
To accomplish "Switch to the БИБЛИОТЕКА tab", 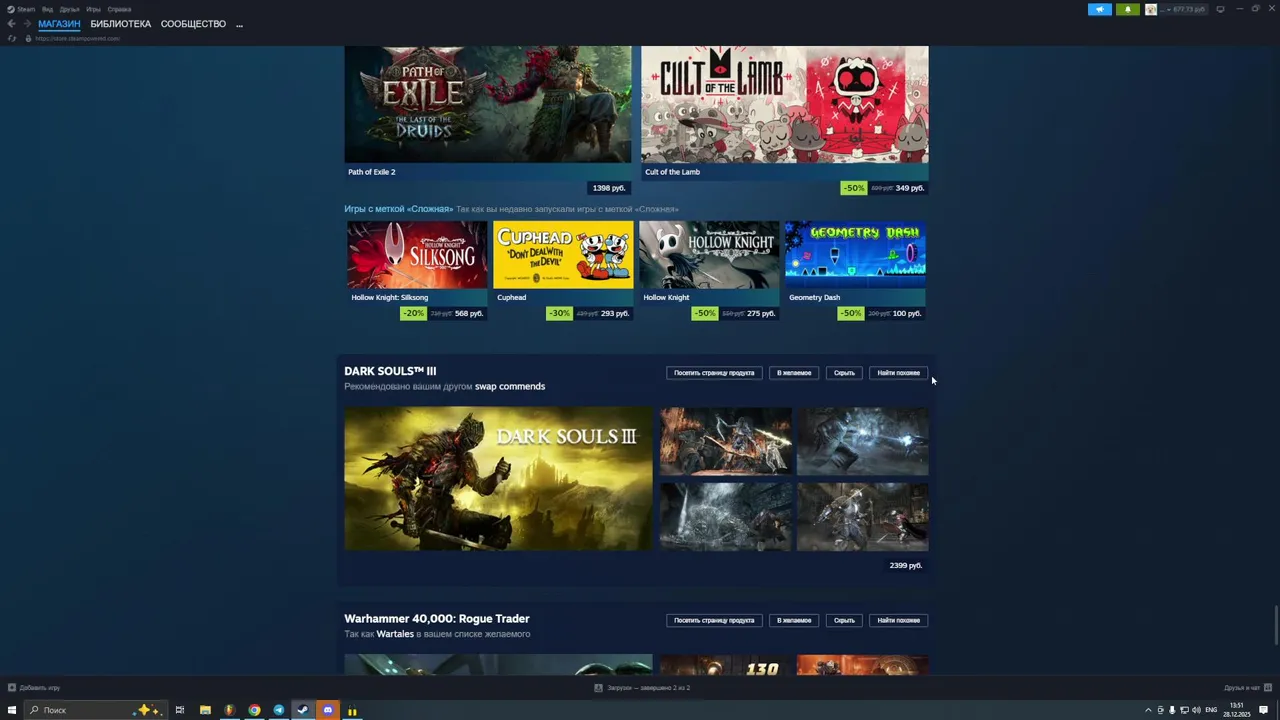I will point(120,24).
